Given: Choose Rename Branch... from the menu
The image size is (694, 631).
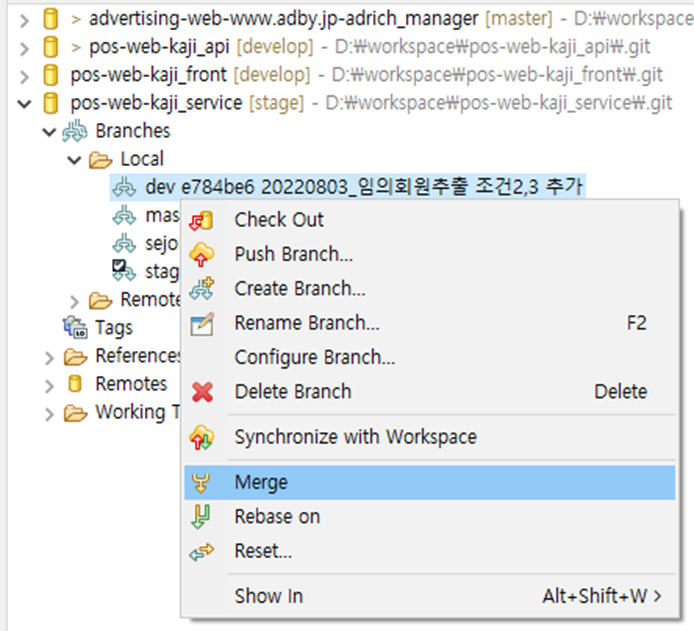Looking at the screenshot, I should coord(429,323).
